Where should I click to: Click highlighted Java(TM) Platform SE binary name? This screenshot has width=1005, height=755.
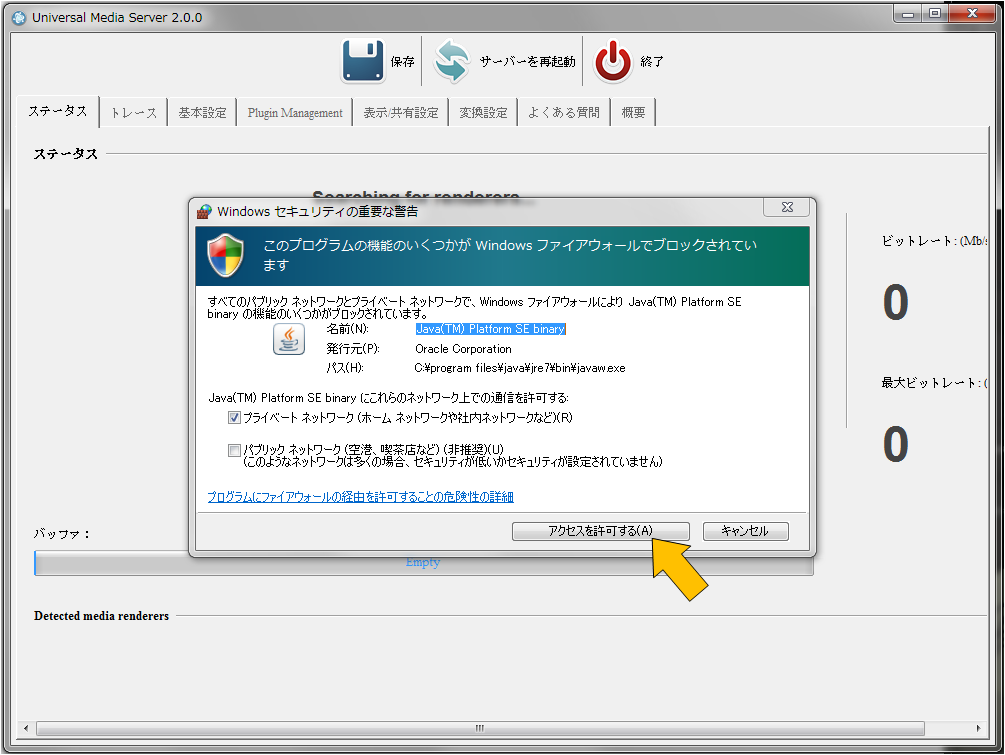(x=490, y=329)
